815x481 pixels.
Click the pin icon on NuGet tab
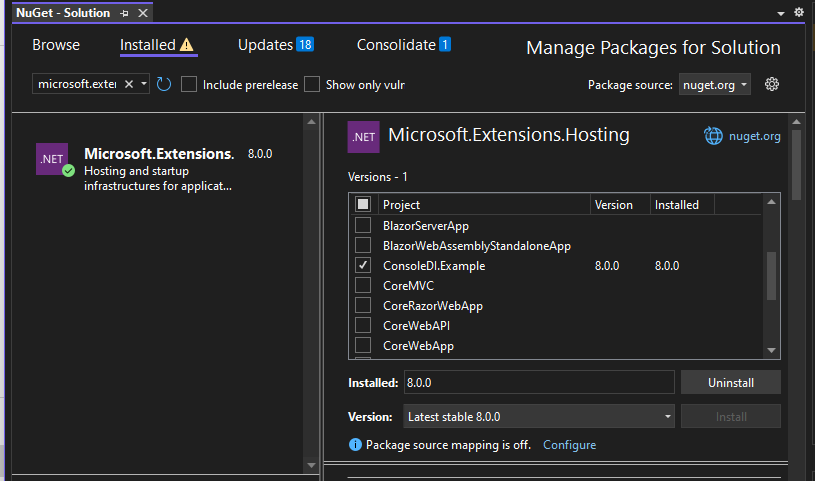(x=124, y=12)
